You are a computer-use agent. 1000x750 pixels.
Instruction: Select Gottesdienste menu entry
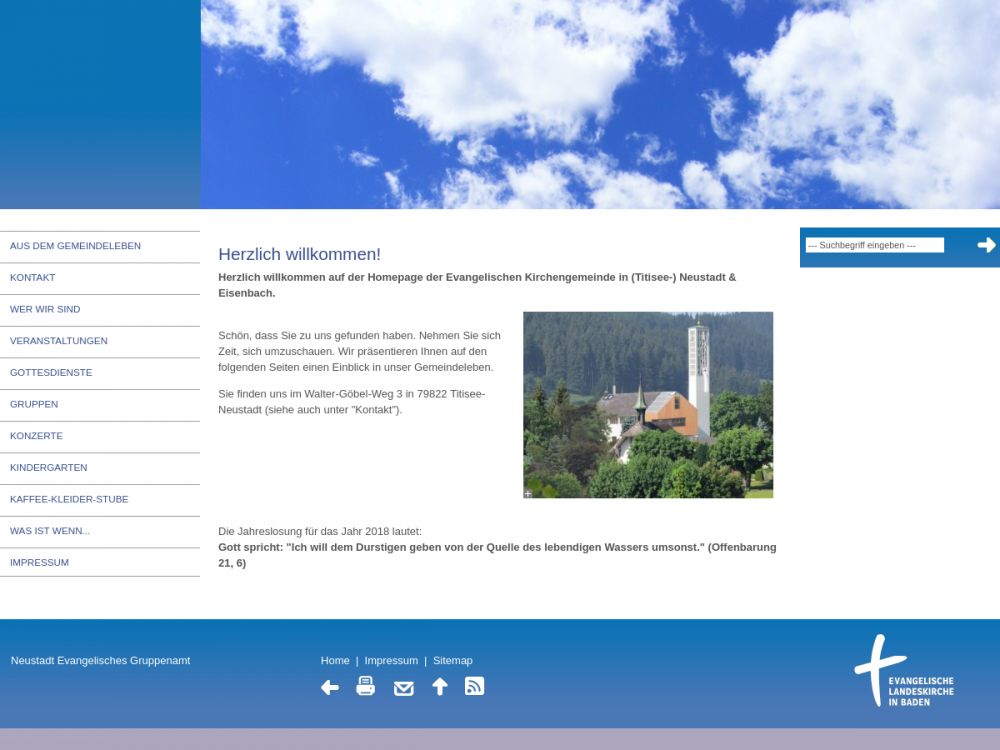pyautogui.click(x=51, y=373)
